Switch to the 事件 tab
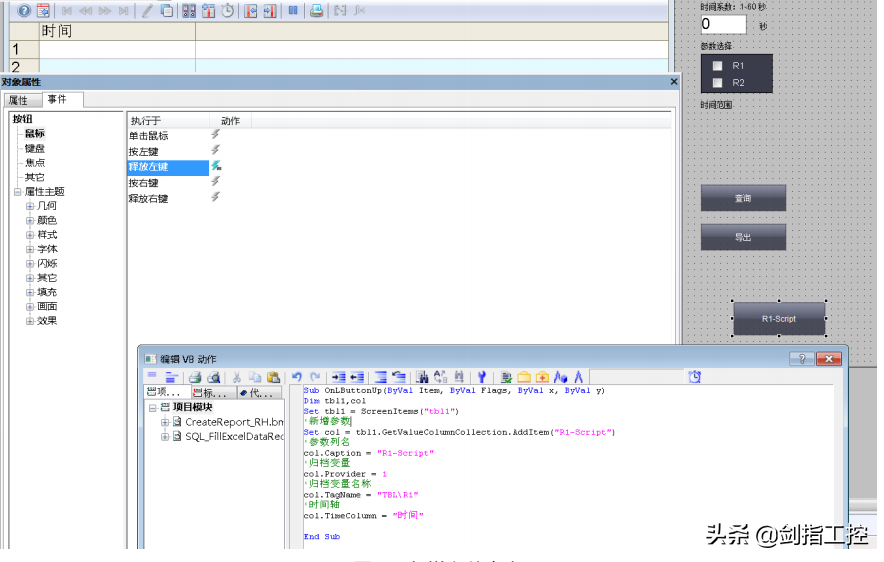The width and height of the screenshot is (884, 562). [x=56, y=100]
